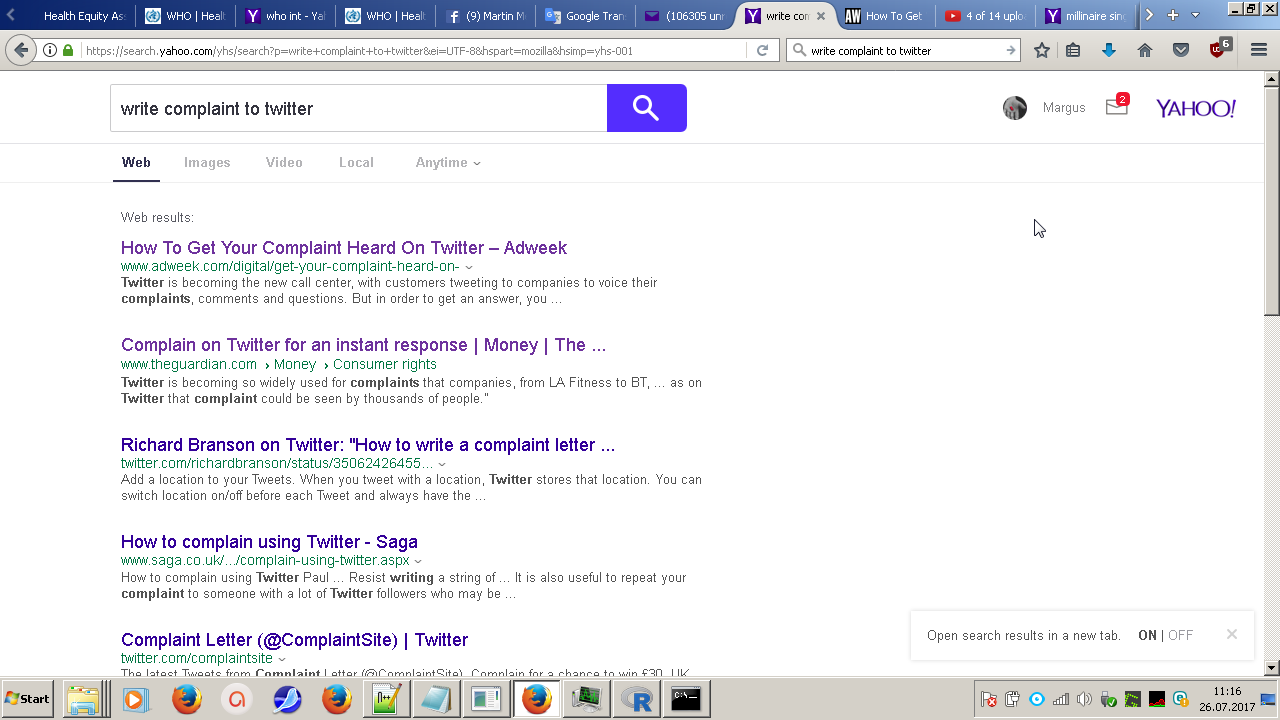Image resolution: width=1280 pixels, height=720 pixels.
Task: Expand the Saga result URL options arrow
Action: [x=418, y=561]
